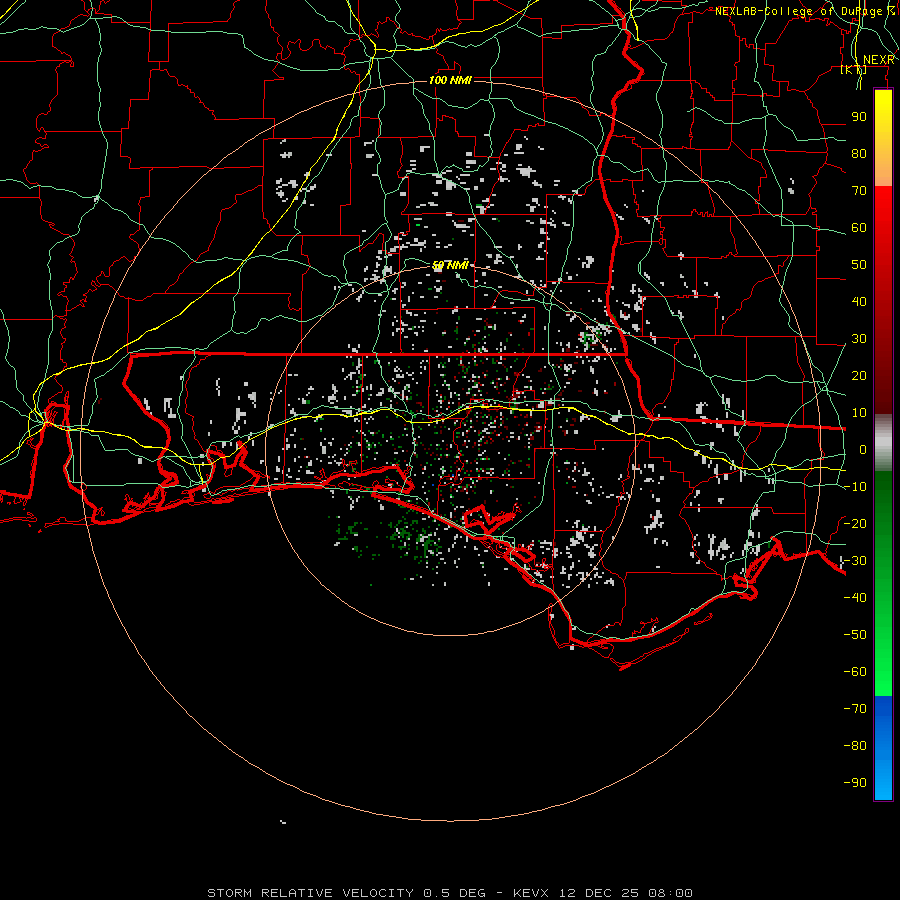Screen dimensions: 900x900
Task: Click the -40 value on the velocity scale
Action: pos(855,598)
